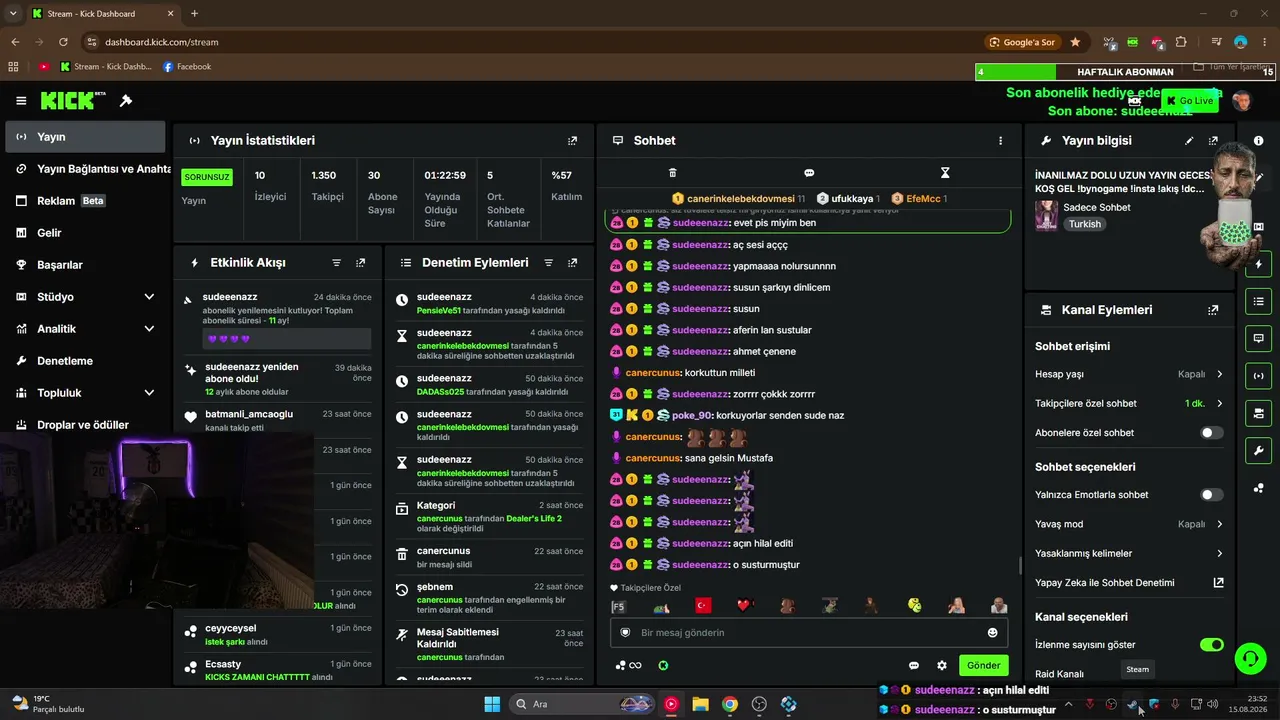Open the Yayın sidebar item

coord(85,137)
